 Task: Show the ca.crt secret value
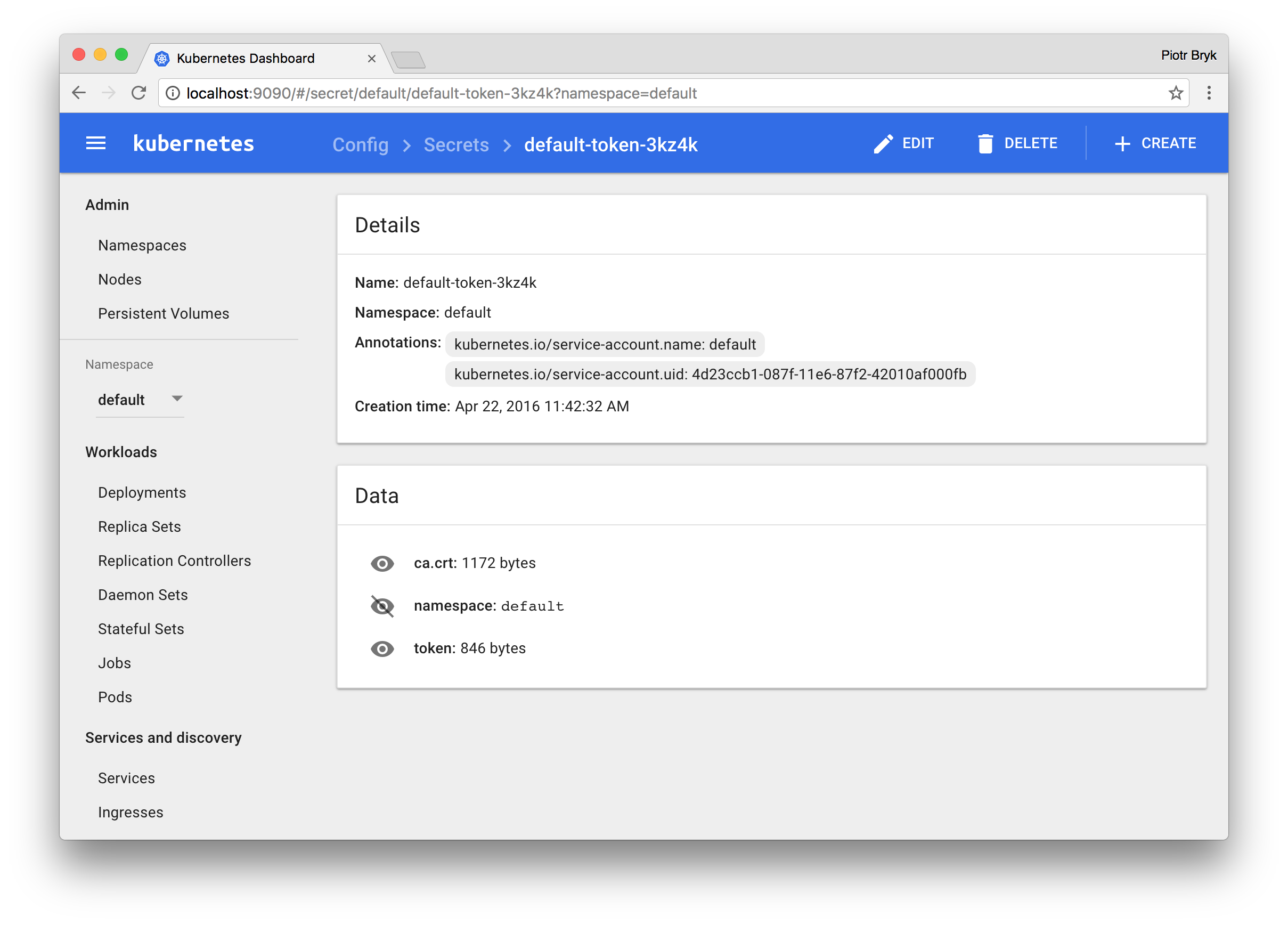click(x=382, y=563)
